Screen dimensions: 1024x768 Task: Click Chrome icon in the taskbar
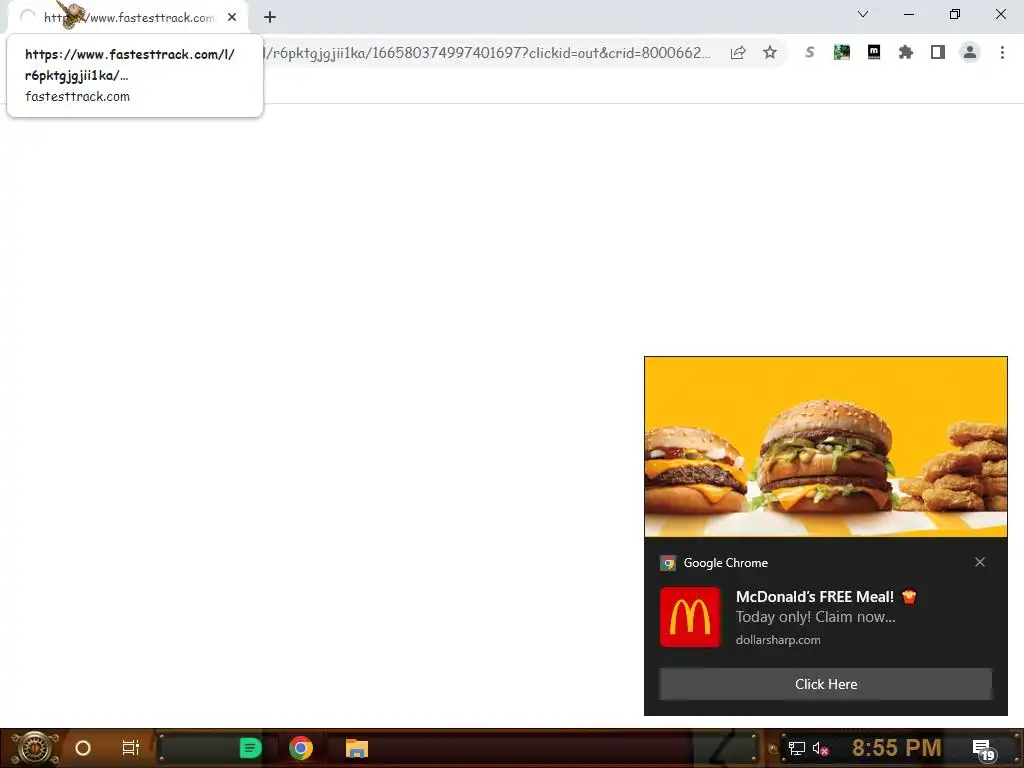click(x=301, y=748)
